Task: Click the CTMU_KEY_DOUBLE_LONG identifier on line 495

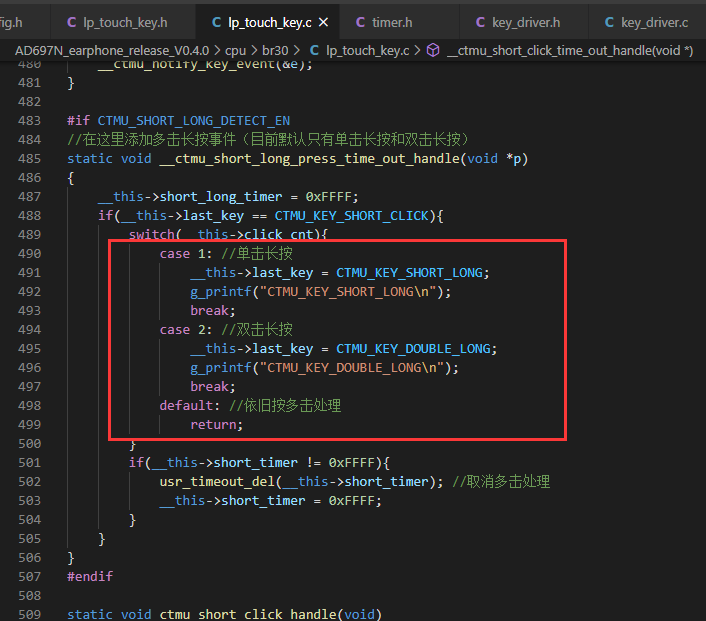Action: click(413, 349)
